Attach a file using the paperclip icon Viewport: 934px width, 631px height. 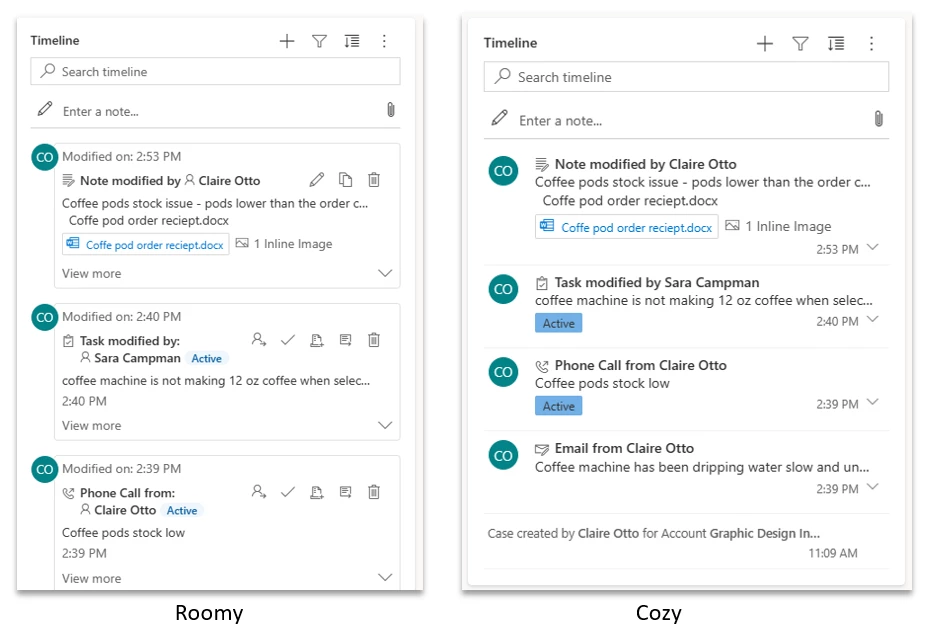(391, 109)
